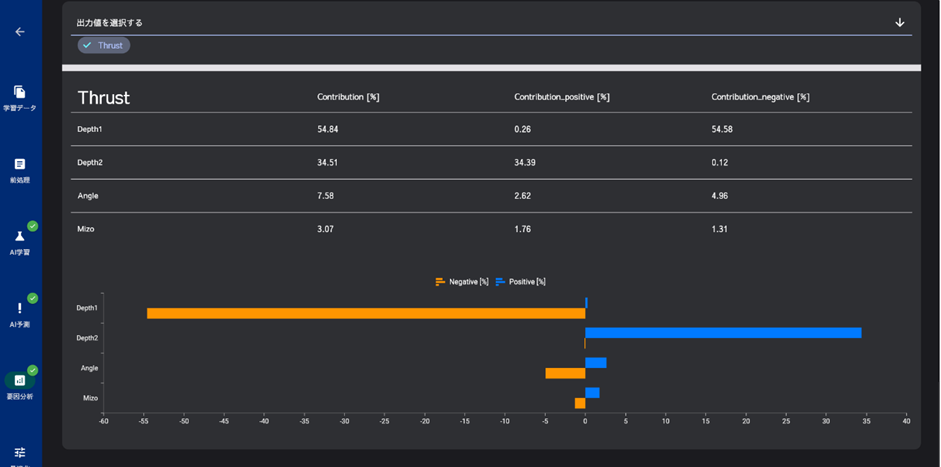Click the orange Negative [%] legend icon
941x467 pixels.
coord(440,282)
